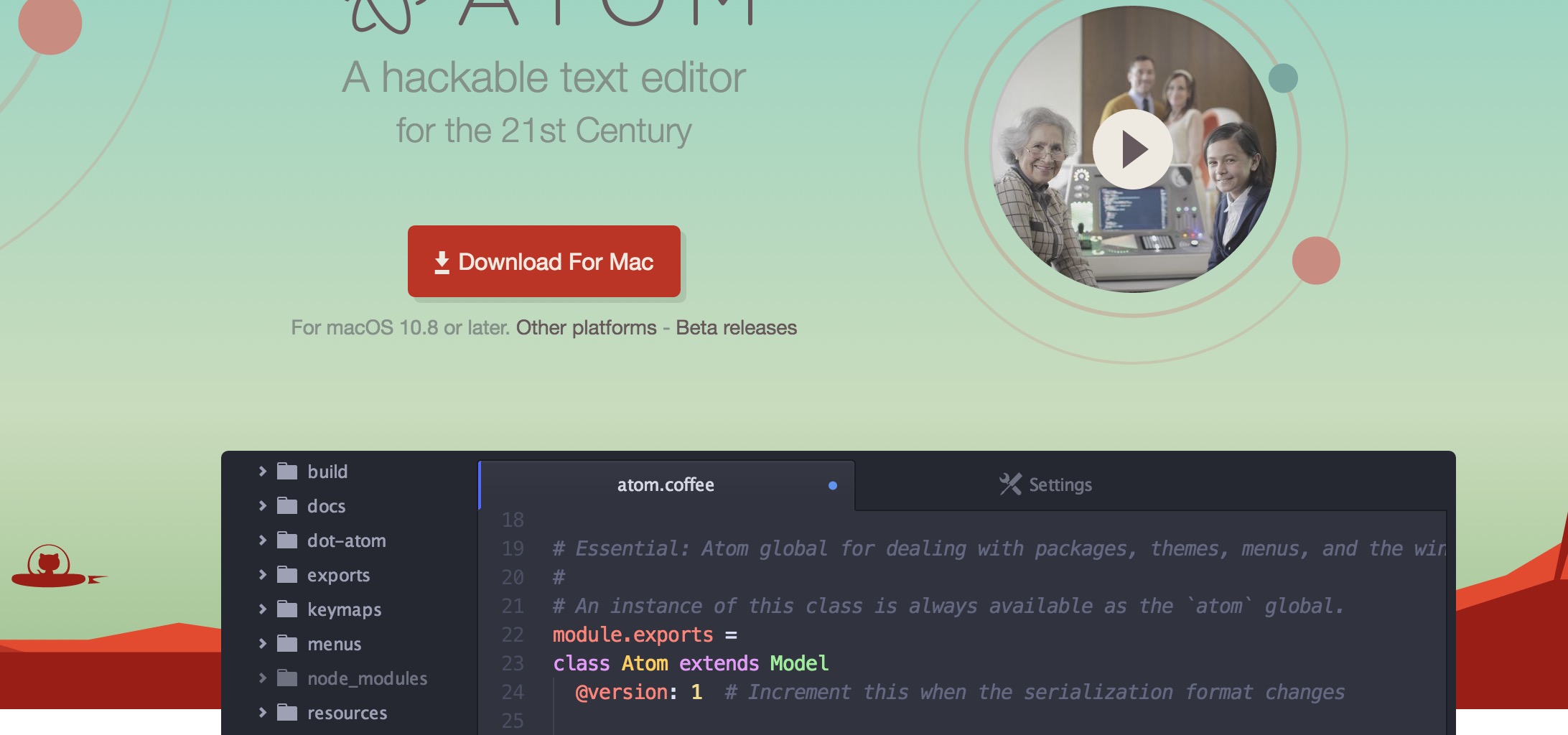
Task: Click the menus folder icon
Action: pyautogui.click(x=287, y=643)
